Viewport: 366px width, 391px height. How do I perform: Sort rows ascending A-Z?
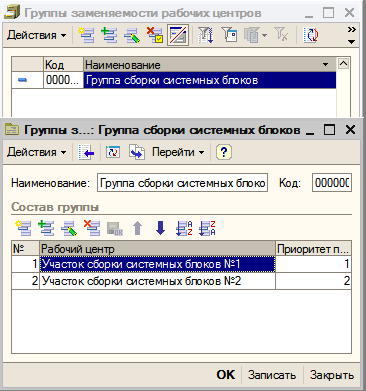point(184,228)
